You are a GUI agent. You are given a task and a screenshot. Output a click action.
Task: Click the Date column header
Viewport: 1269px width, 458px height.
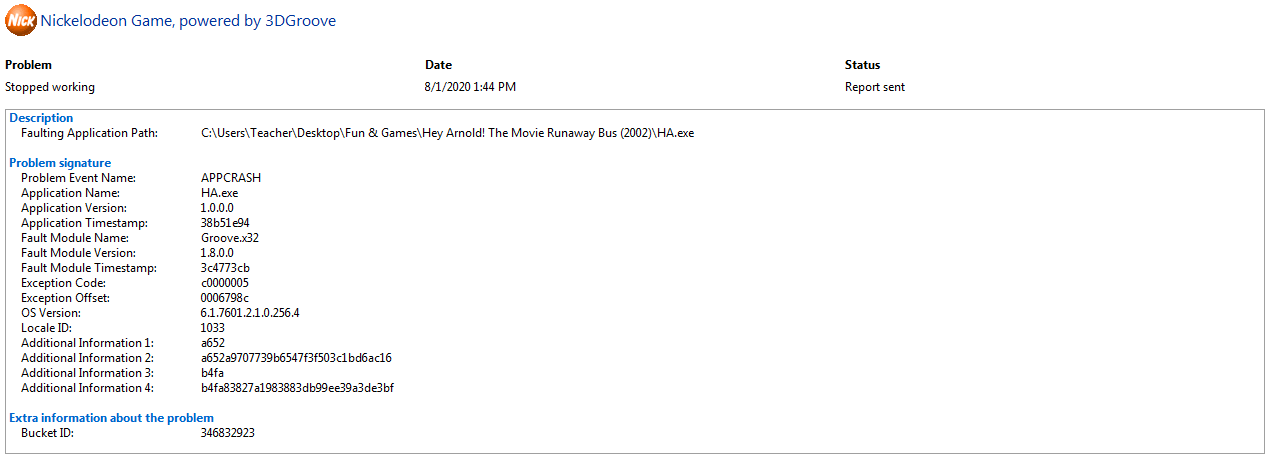[438, 65]
